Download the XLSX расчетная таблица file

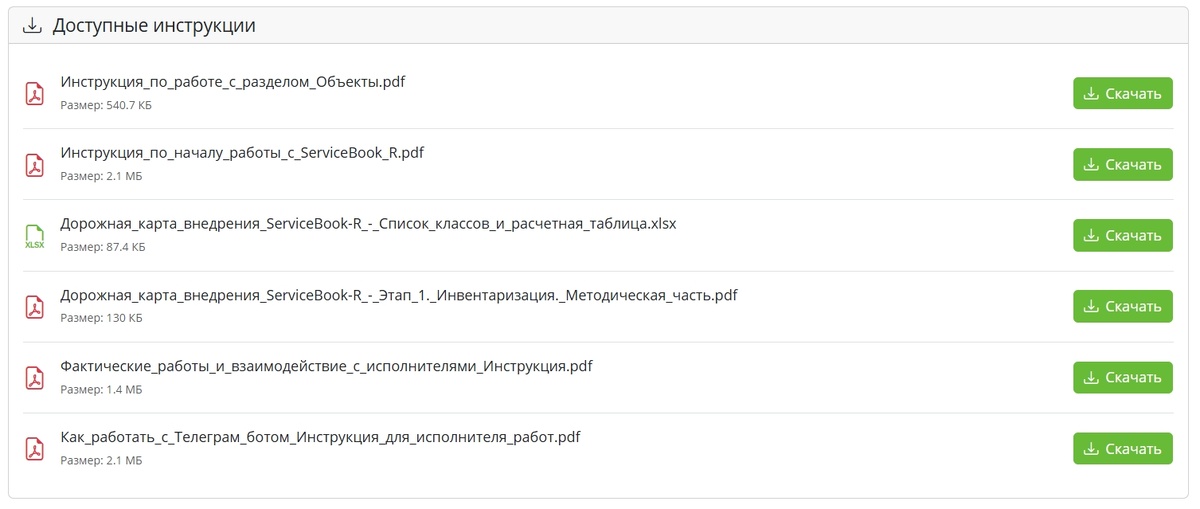pyautogui.click(x=1122, y=236)
